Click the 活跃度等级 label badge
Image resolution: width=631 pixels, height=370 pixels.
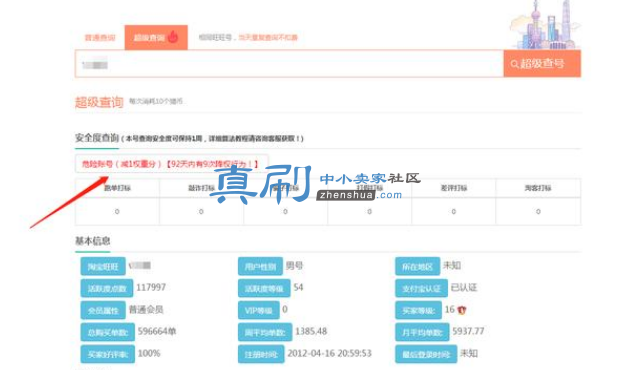264,288
